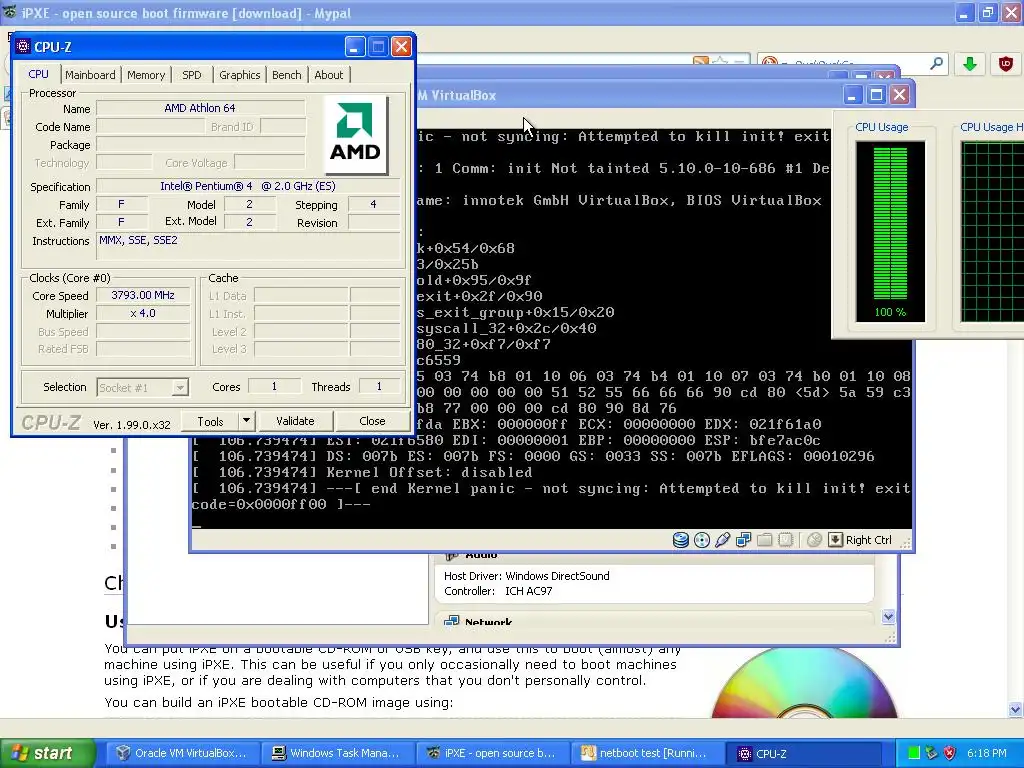Click the VirtualBox virtualization CPU status icon
Viewport: 1024px width, 768px height.
tap(786, 540)
